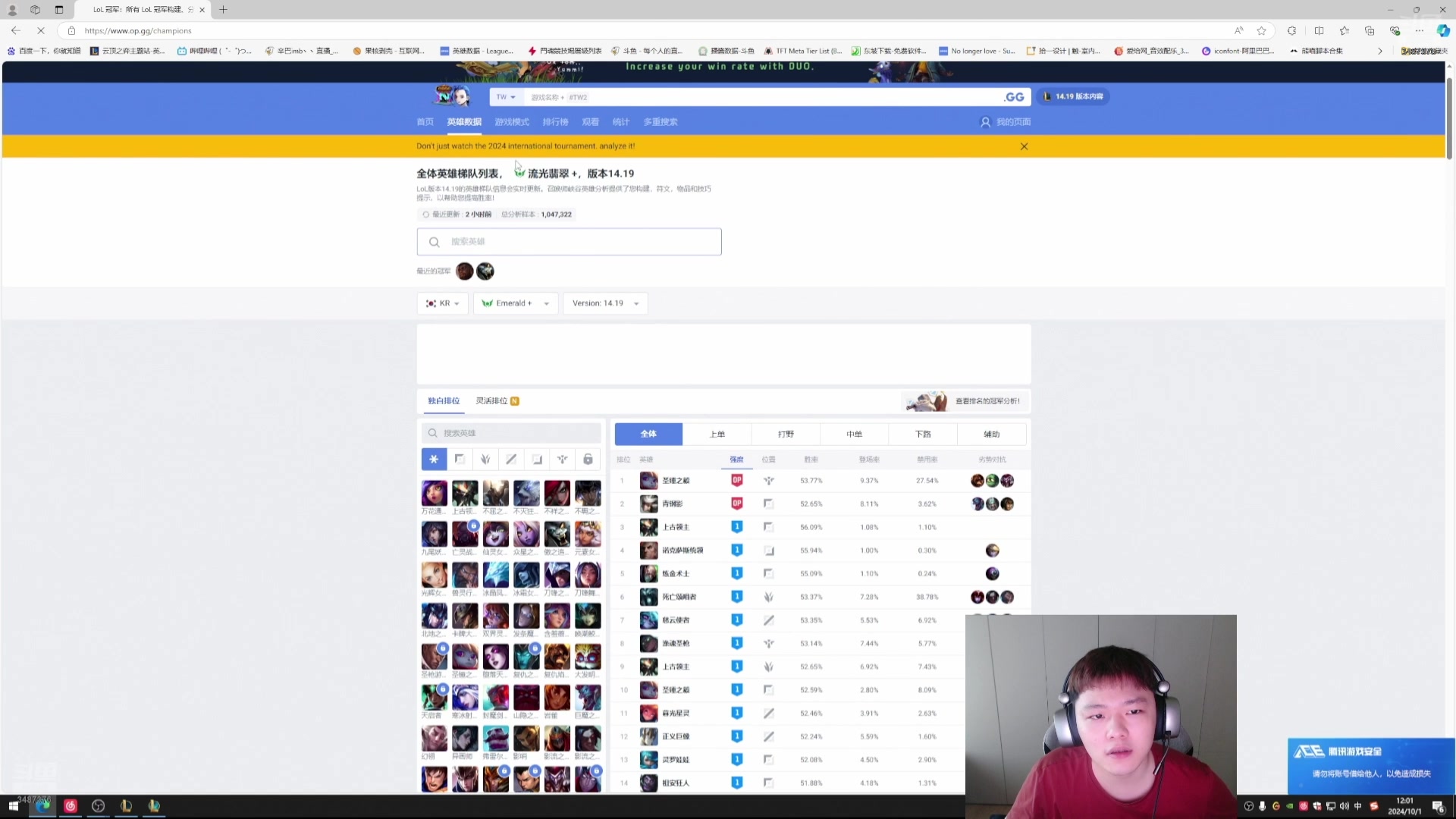Image resolution: width=1456 pixels, height=819 pixels.
Task: Click first recent champion avatar
Action: [x=465, y=271]
